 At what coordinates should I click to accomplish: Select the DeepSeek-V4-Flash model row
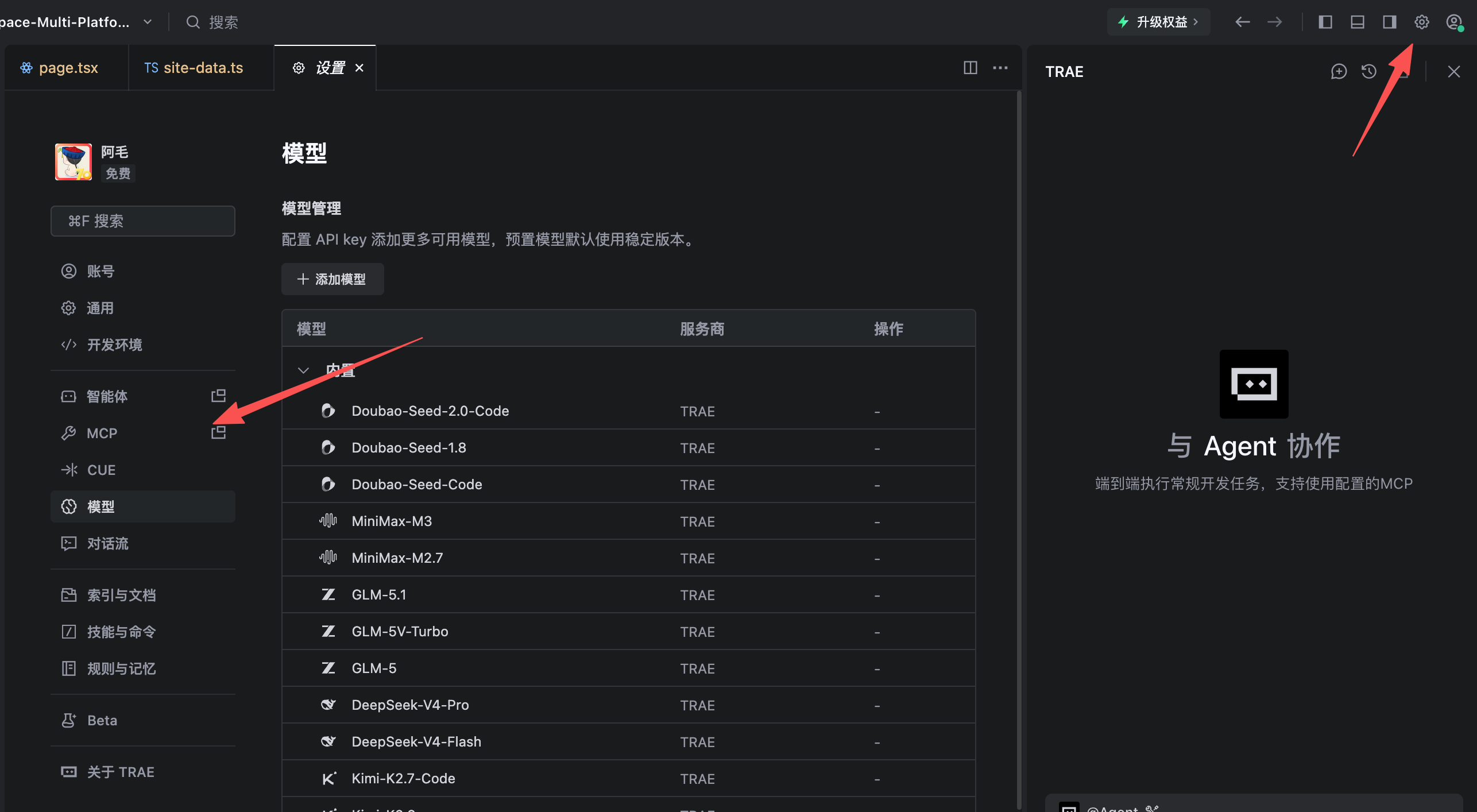(x=629, y=742)
